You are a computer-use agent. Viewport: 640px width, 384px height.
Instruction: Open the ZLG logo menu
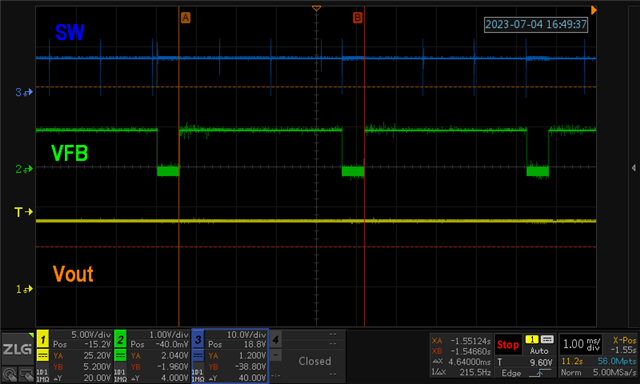(x=17, y=349)
